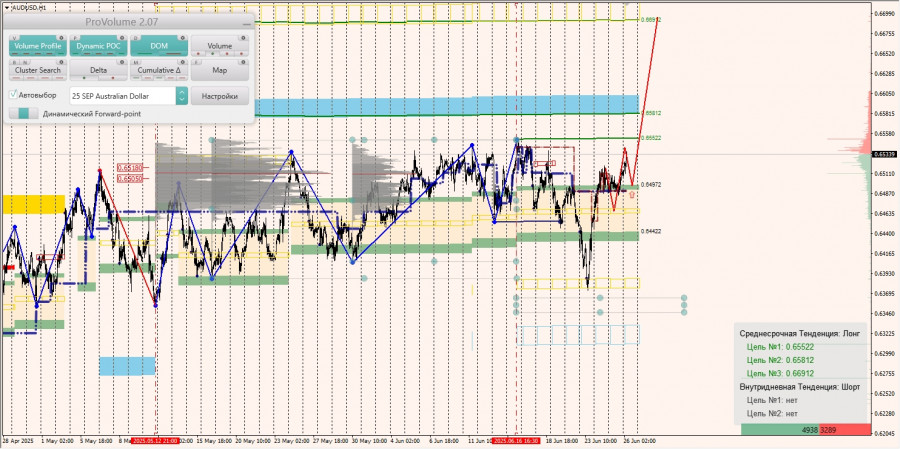Click the 0.64972 level label on chart
Viewport: 900px width, 449px height.
click(650, 184)
